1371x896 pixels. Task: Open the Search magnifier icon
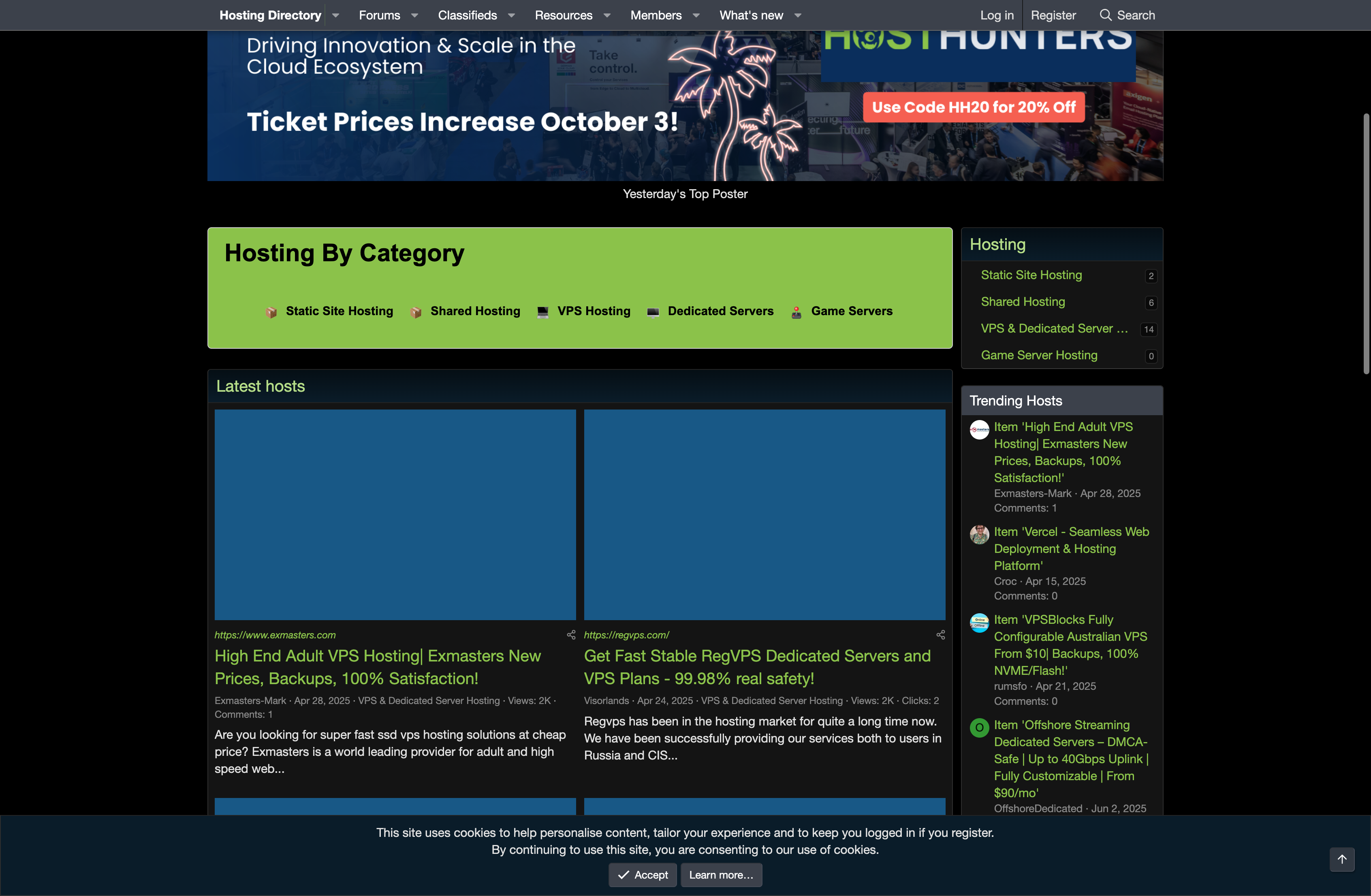(1106, 15)
